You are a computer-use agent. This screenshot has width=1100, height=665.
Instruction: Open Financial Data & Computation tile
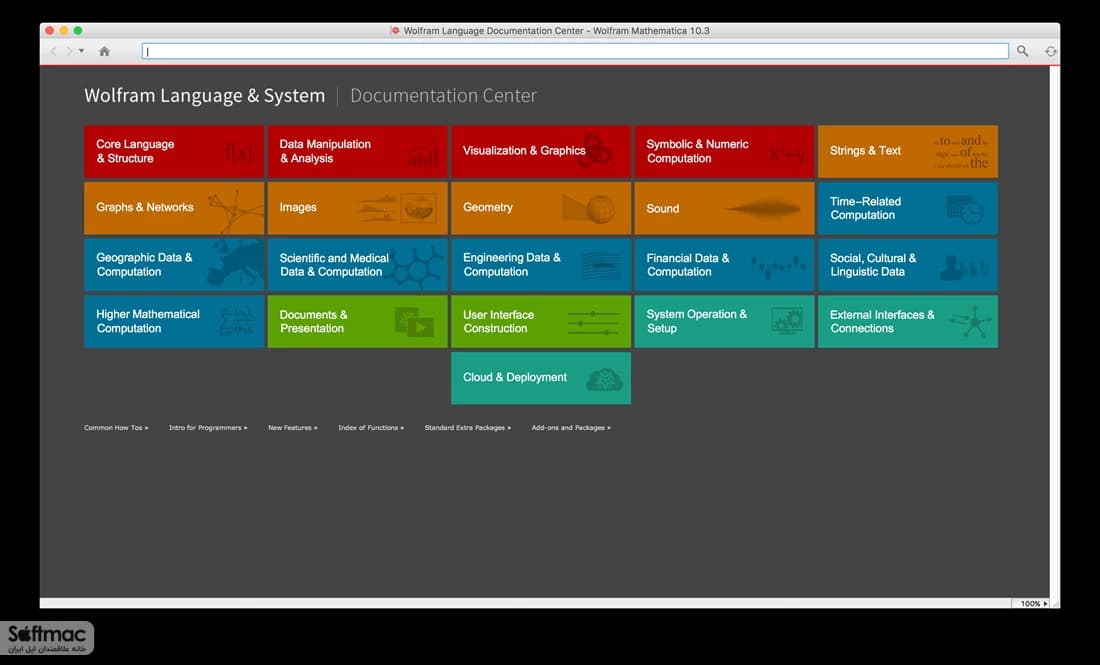[x=724, y=265]
